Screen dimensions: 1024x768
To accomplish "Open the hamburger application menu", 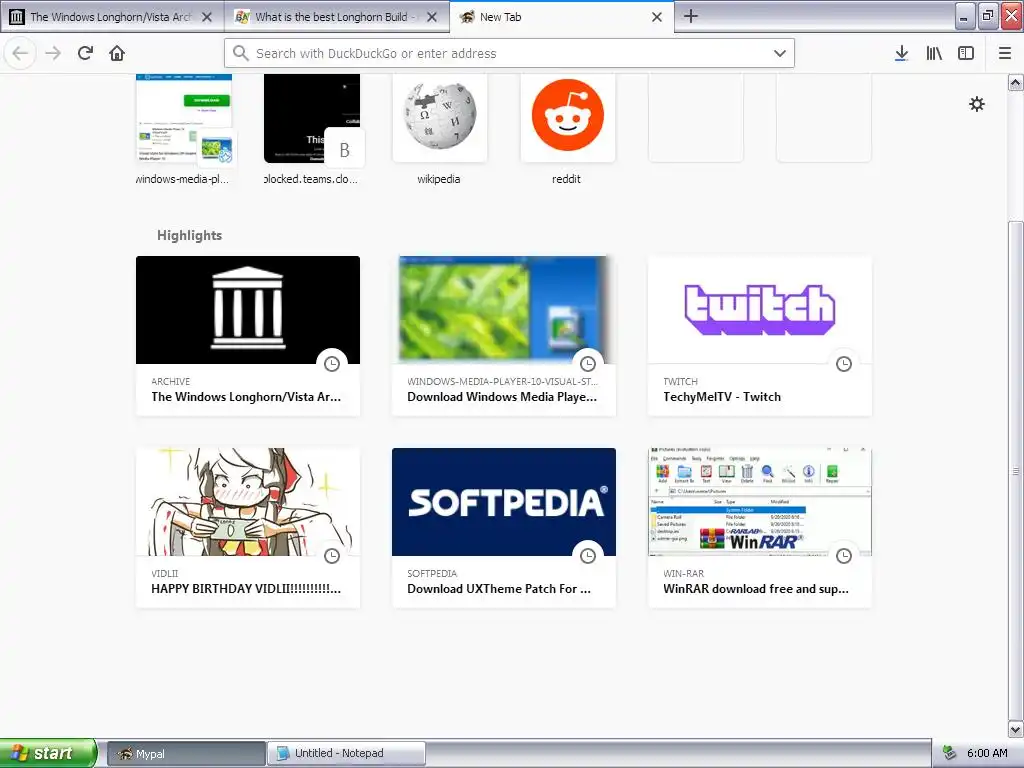I will tap(1005, 53).
